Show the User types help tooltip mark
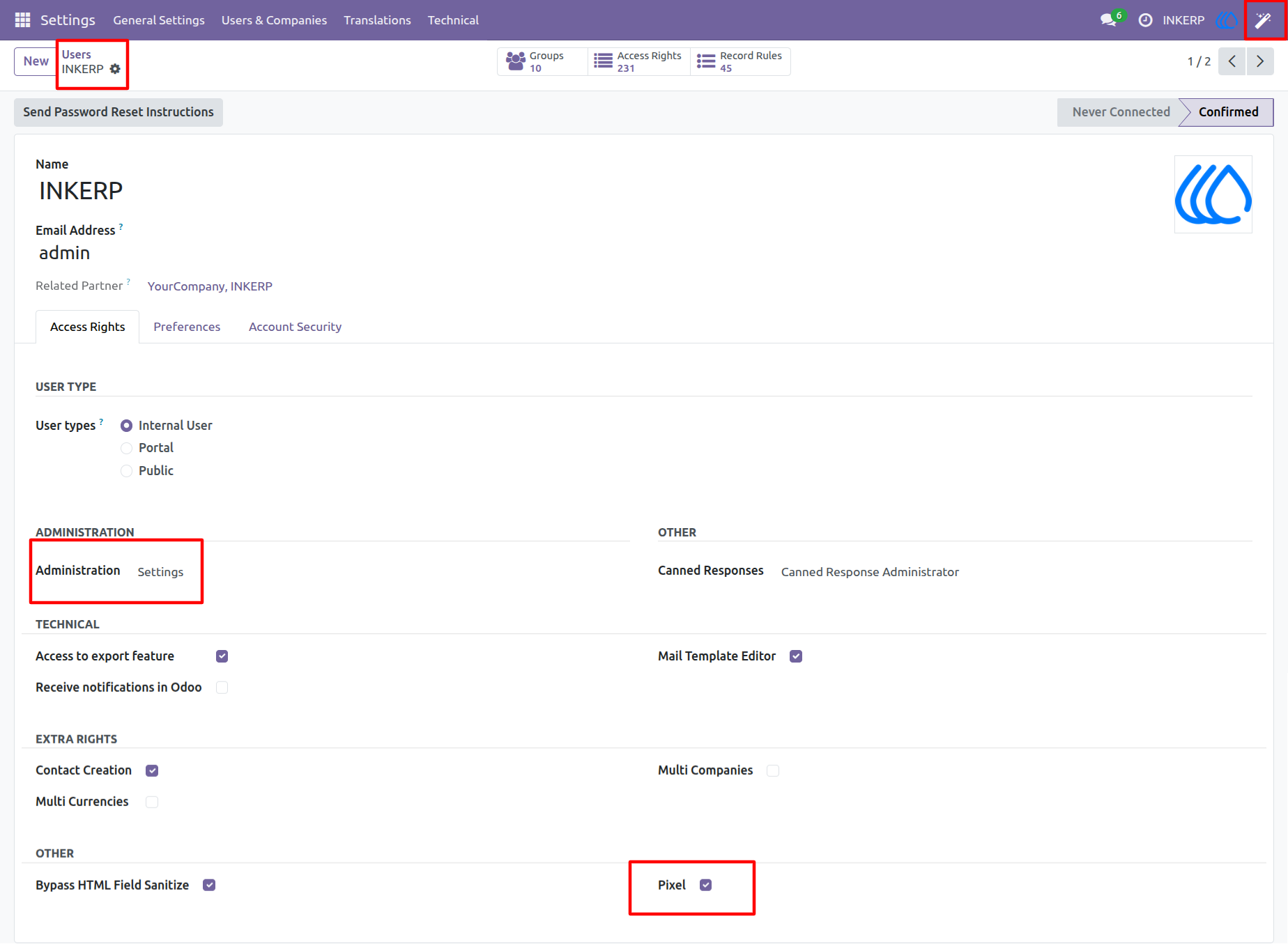 click(101, 421)
